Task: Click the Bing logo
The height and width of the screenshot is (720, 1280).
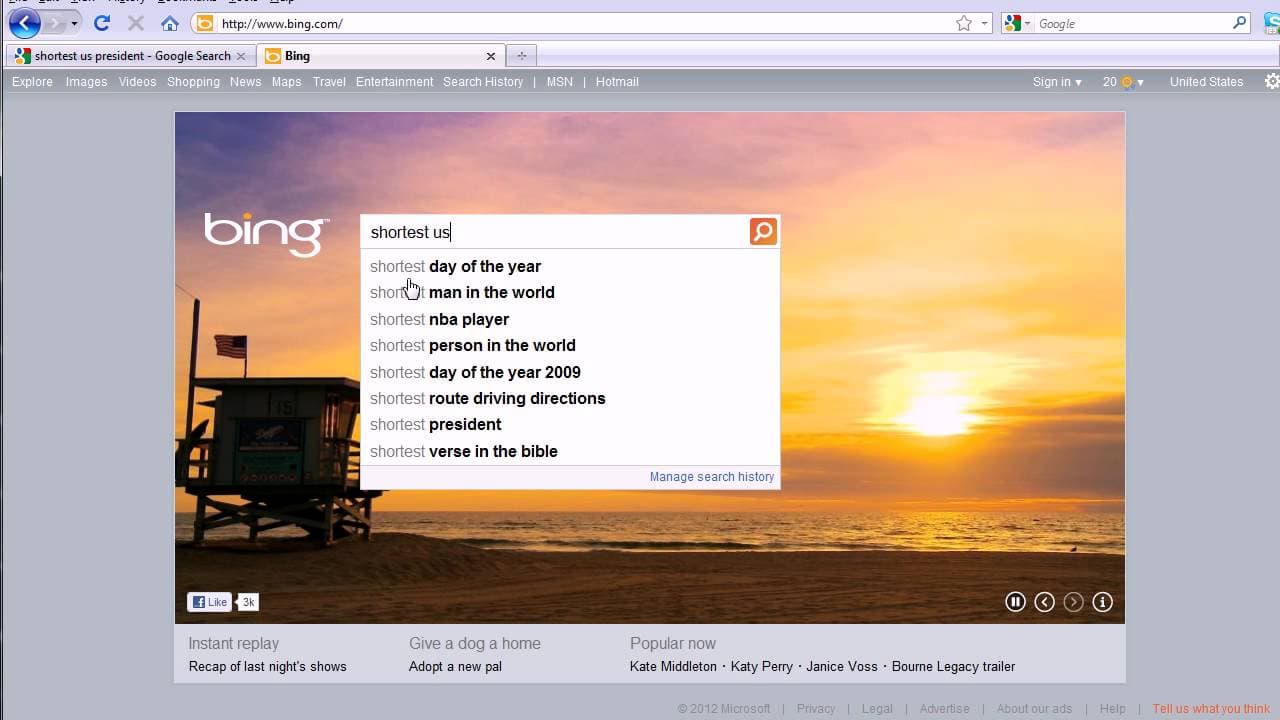Action: [x=267, y=233]
